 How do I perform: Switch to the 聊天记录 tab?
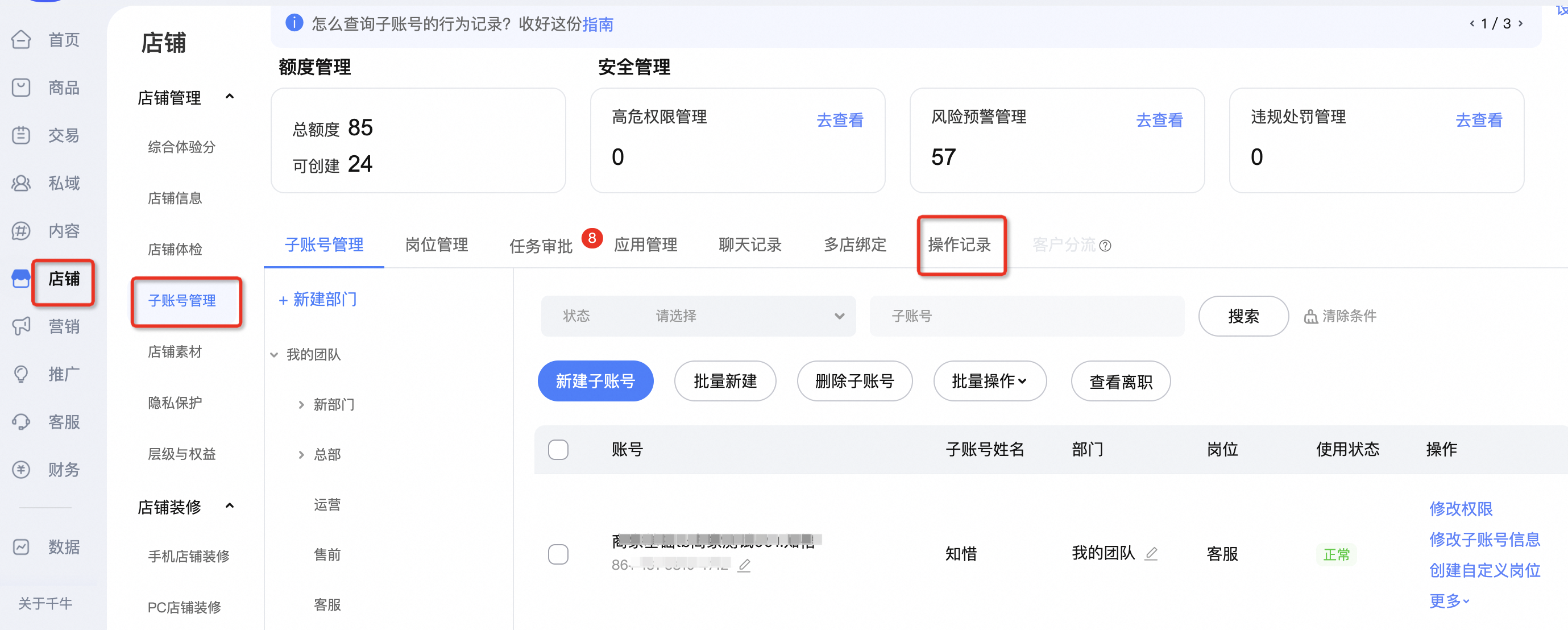click(750, 244)
